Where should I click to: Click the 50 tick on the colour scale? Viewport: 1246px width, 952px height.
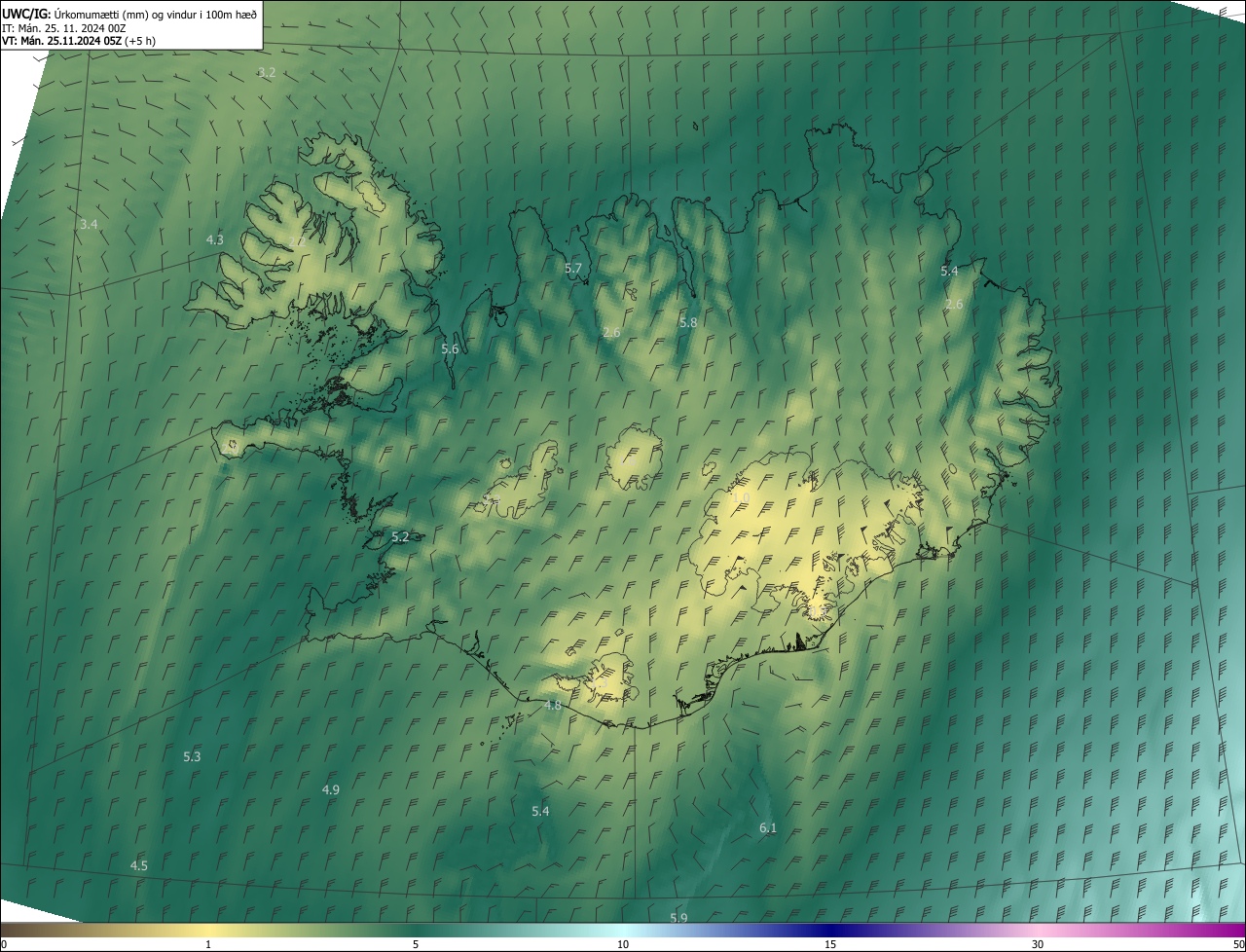[x=1238, y=944]
